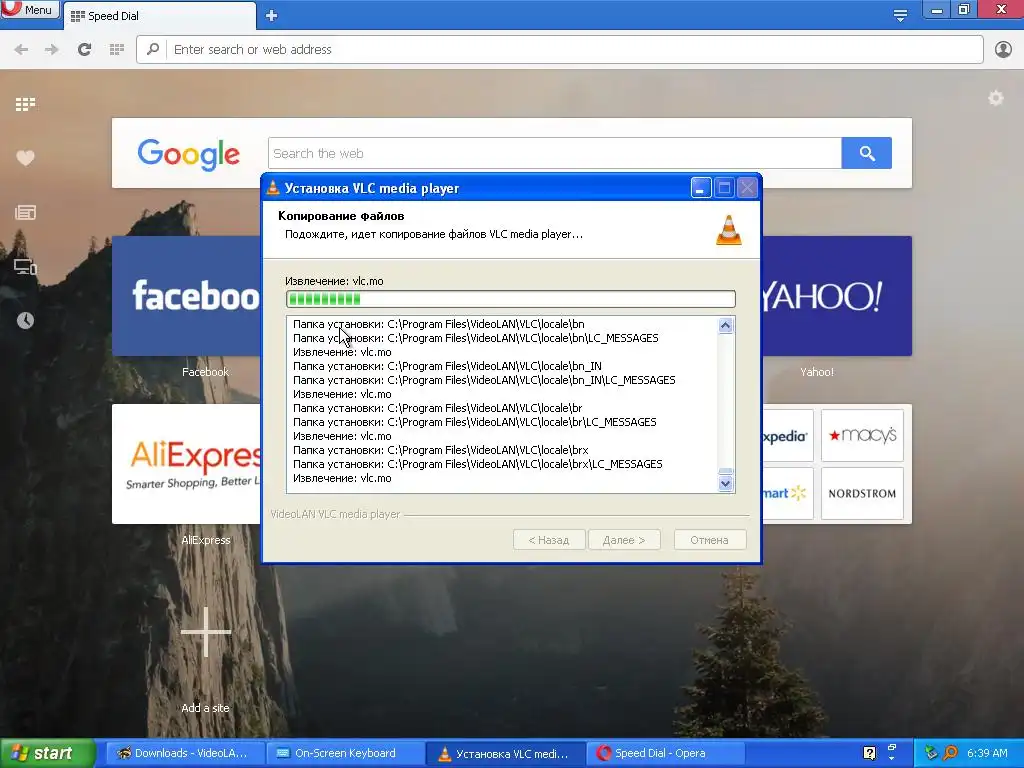Click the Отмена button in installer
This screenshot has width=1024, height=768.
[x=710, y=540]
